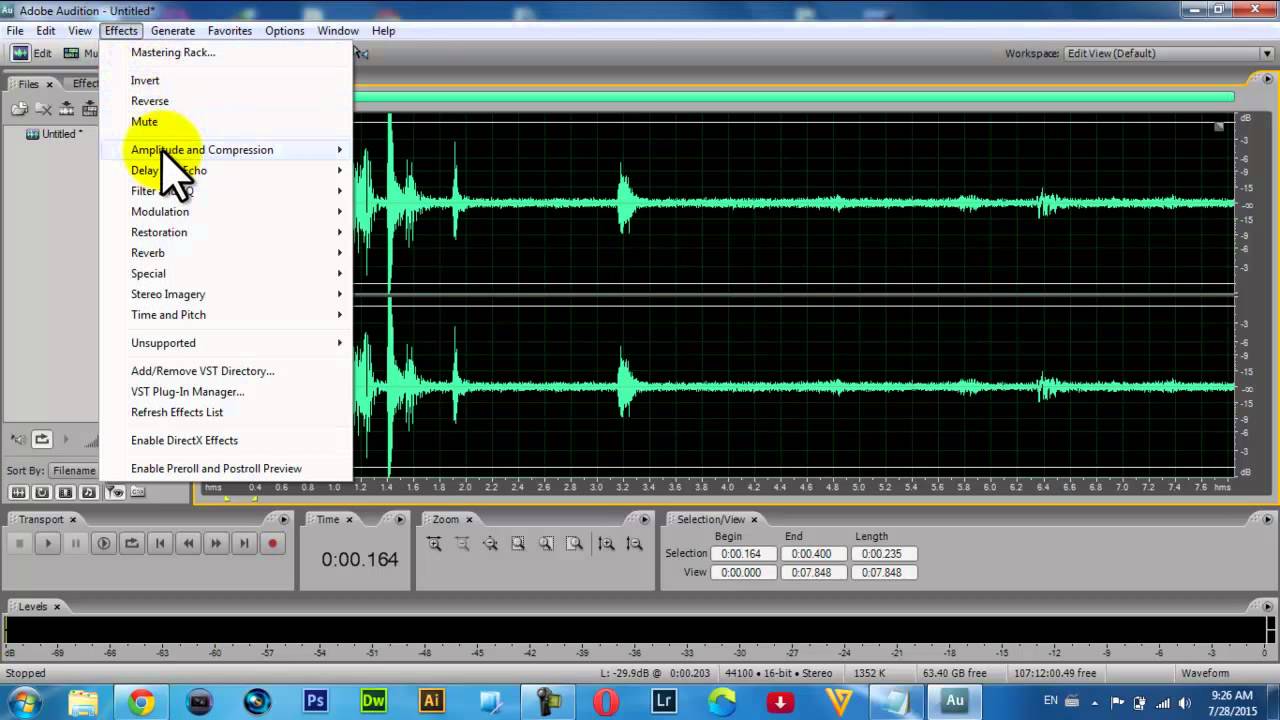Expand the Restoration submenu
Viewport: 1280px width, 720px height.
click(224, 232)
